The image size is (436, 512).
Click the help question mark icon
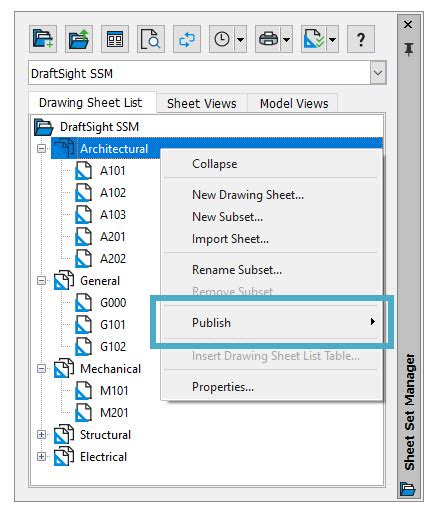[x=361, y=39]
